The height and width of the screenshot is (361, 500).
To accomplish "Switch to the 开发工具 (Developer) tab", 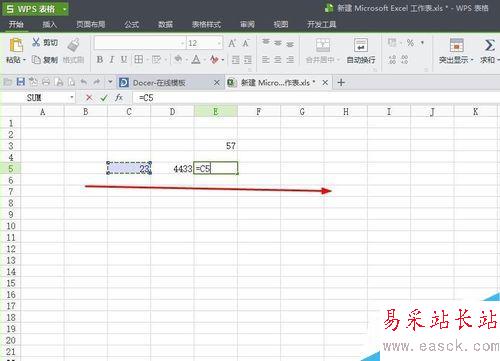I will [x=321, y=24].
